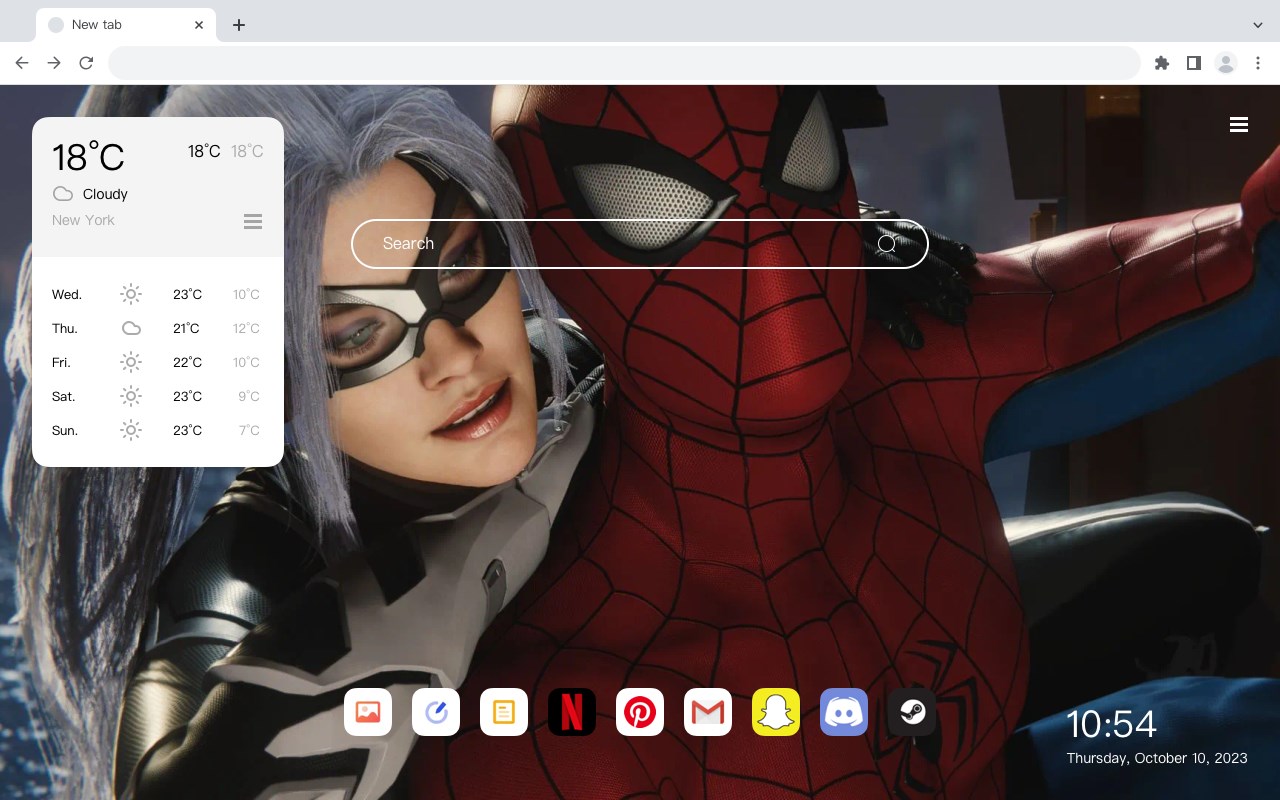Open the yellow notes dock shortcut
Viewport: 1280px width, 800px height.
click(504, 712)
